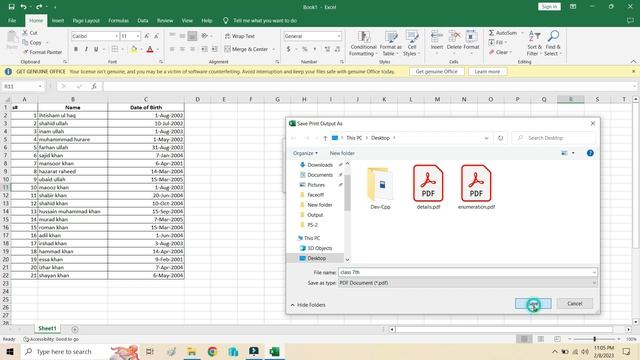Open the Font name dropdown
640x360 pixels.
tap(116, 36)
